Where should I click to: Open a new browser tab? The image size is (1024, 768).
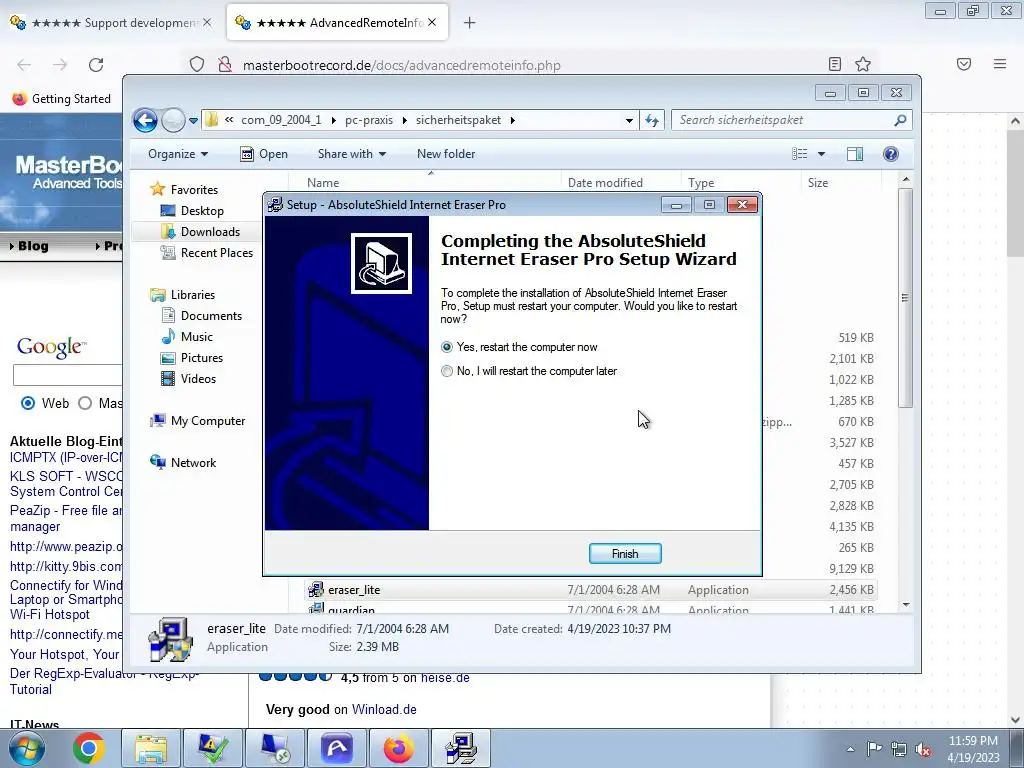(x=470, y=23)
